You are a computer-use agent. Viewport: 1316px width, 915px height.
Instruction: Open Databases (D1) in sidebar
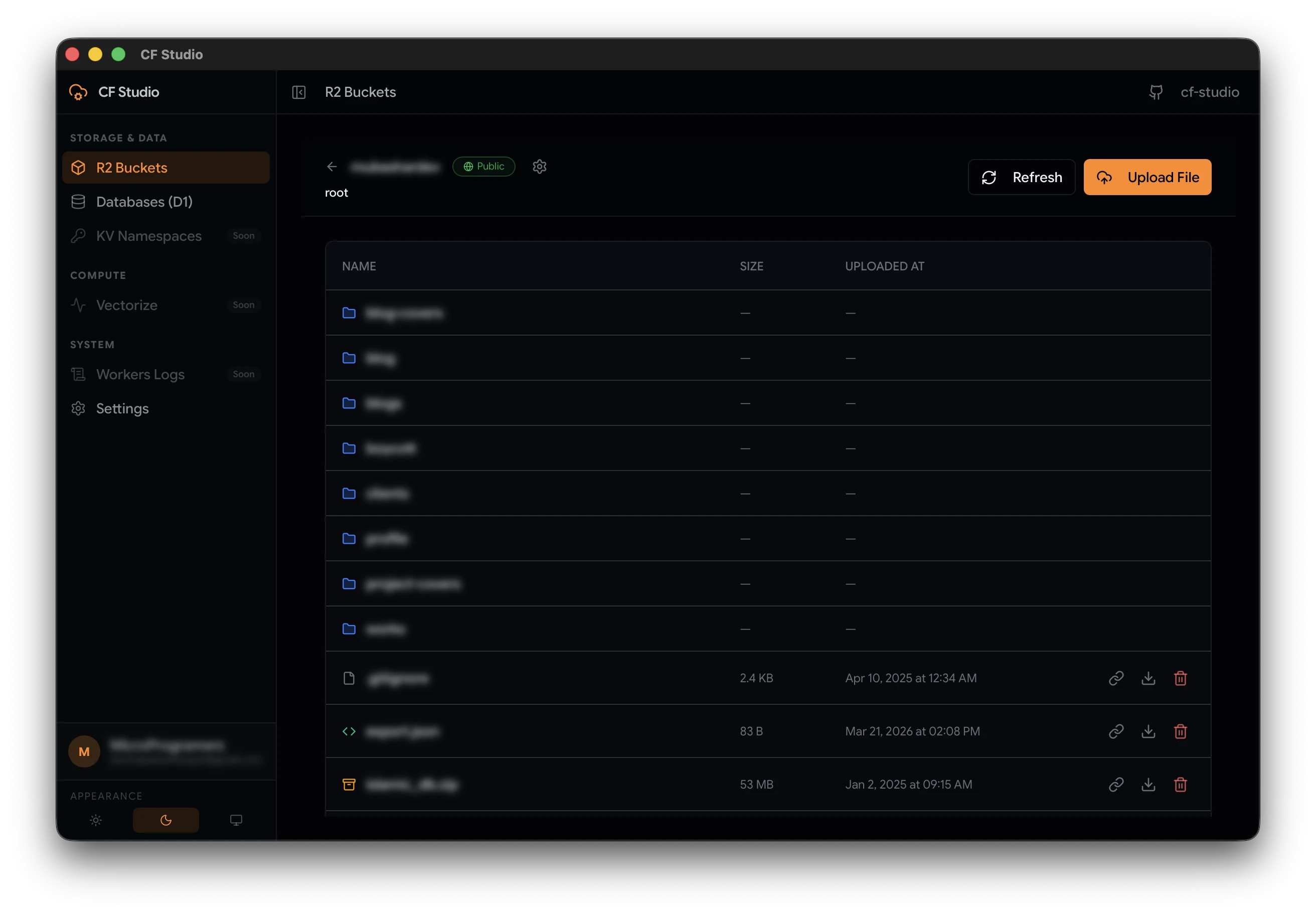166,202
